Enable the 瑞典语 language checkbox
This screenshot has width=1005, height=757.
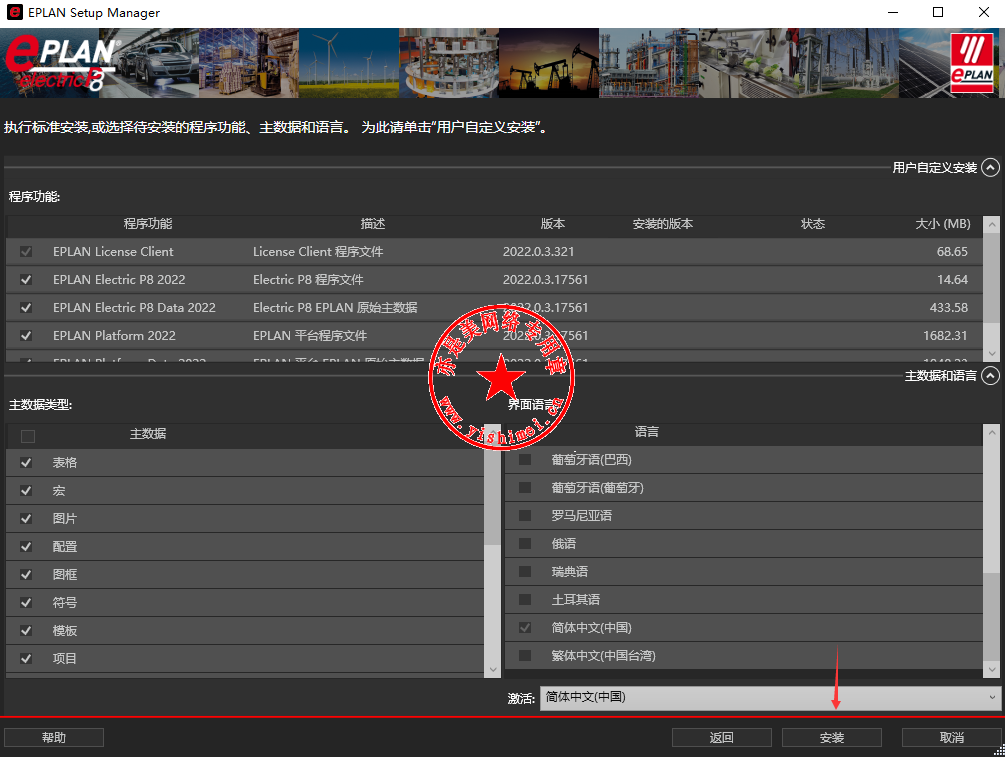tap(525, 572)
